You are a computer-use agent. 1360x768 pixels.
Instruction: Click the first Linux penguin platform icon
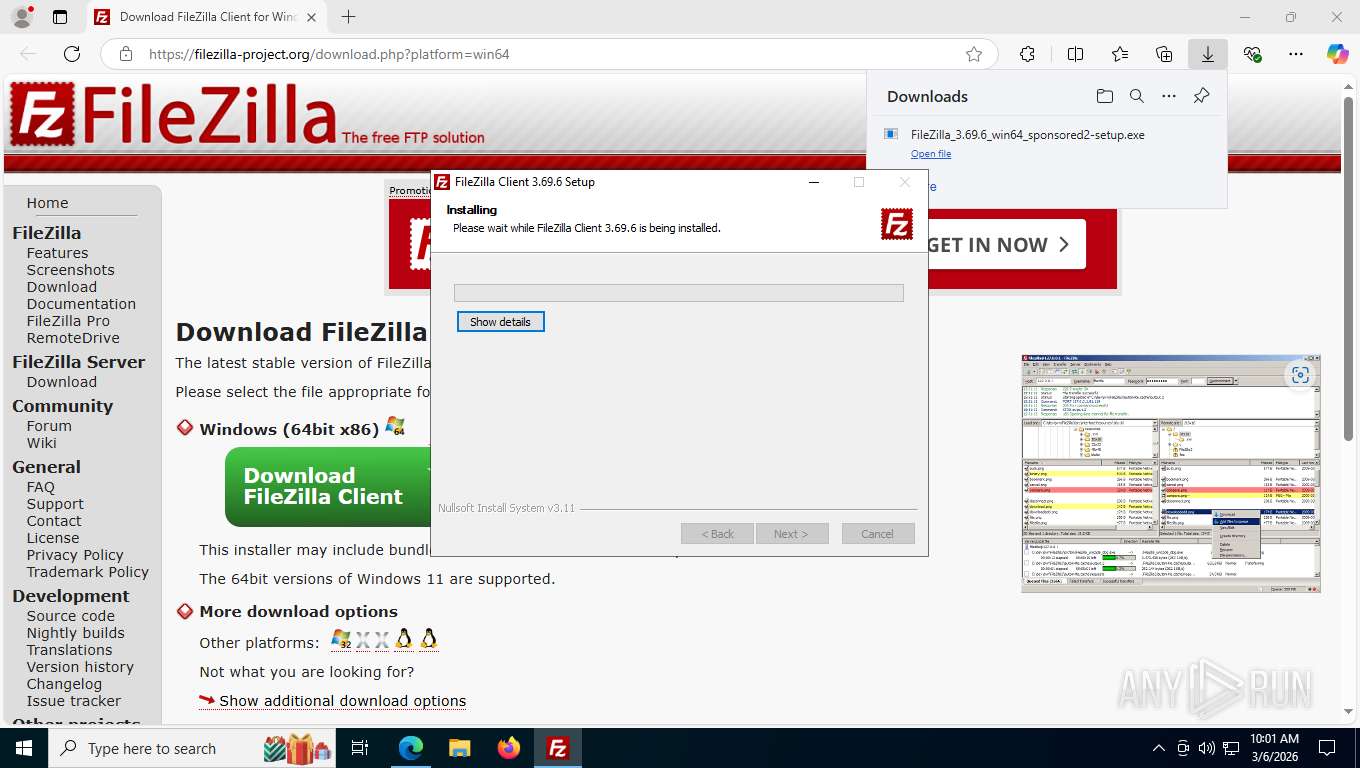click(x=404, y=640)
